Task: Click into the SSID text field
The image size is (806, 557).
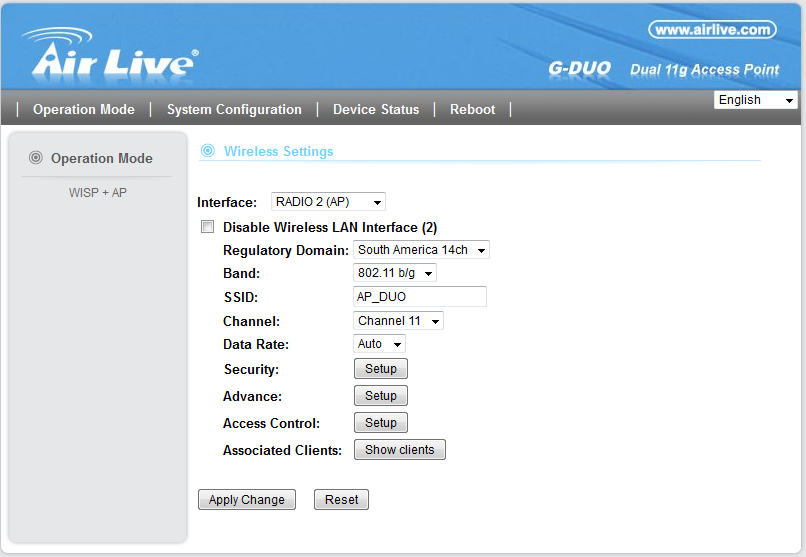Action: pyautogui.click(x=420, y=297)
